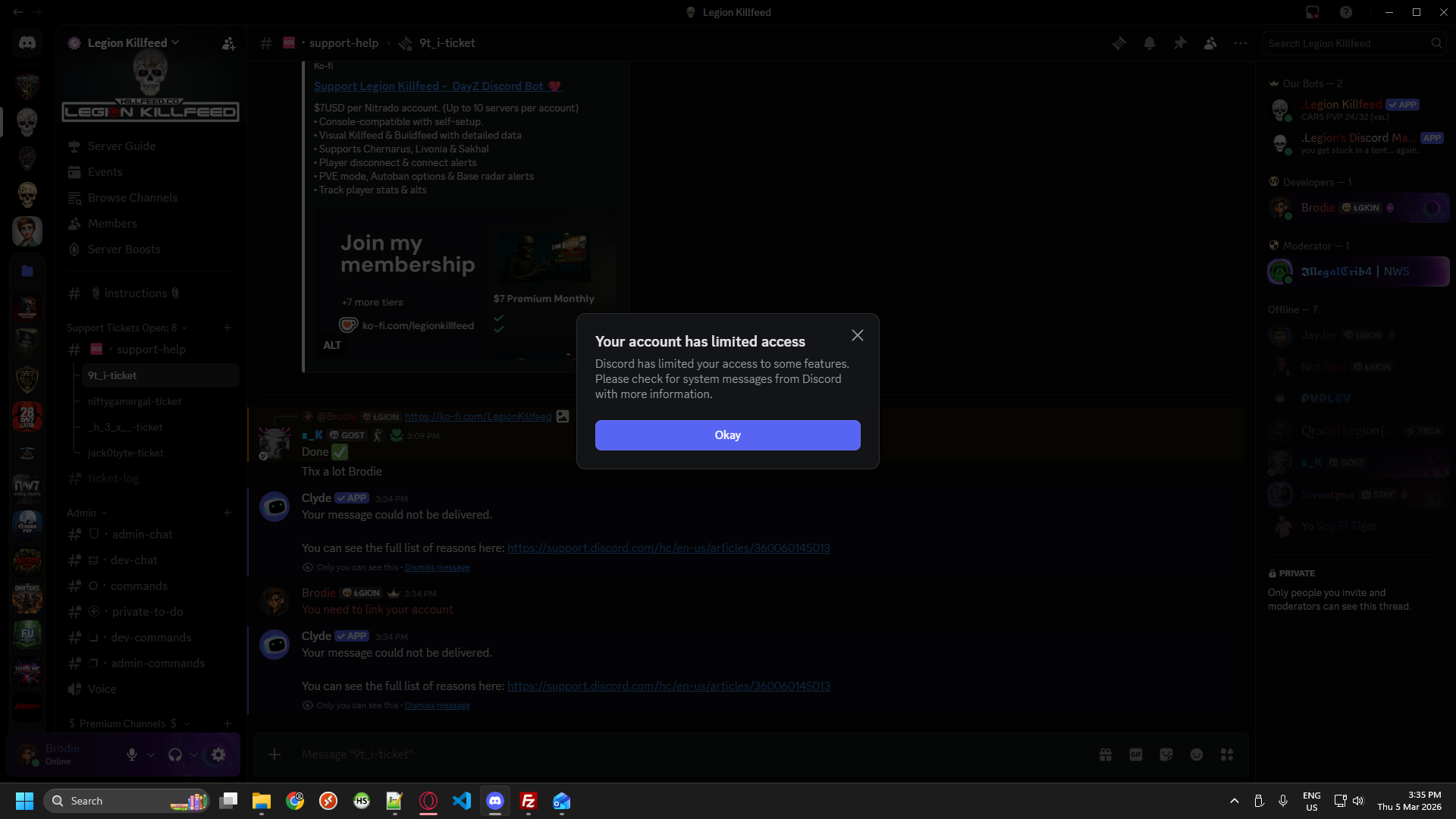Select the instructions channel

coord(152,293)
